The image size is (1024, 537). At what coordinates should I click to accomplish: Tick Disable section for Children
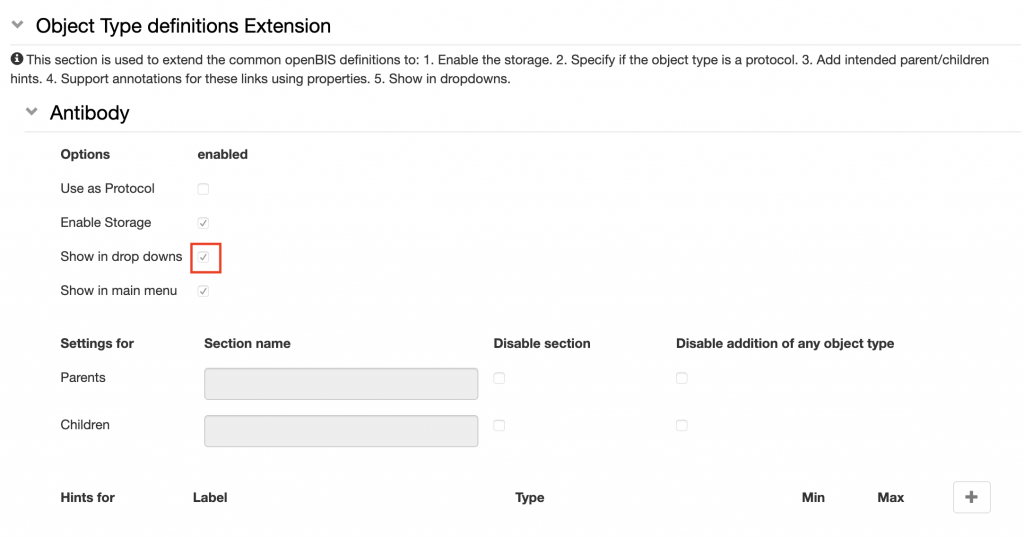click(499, 425)
